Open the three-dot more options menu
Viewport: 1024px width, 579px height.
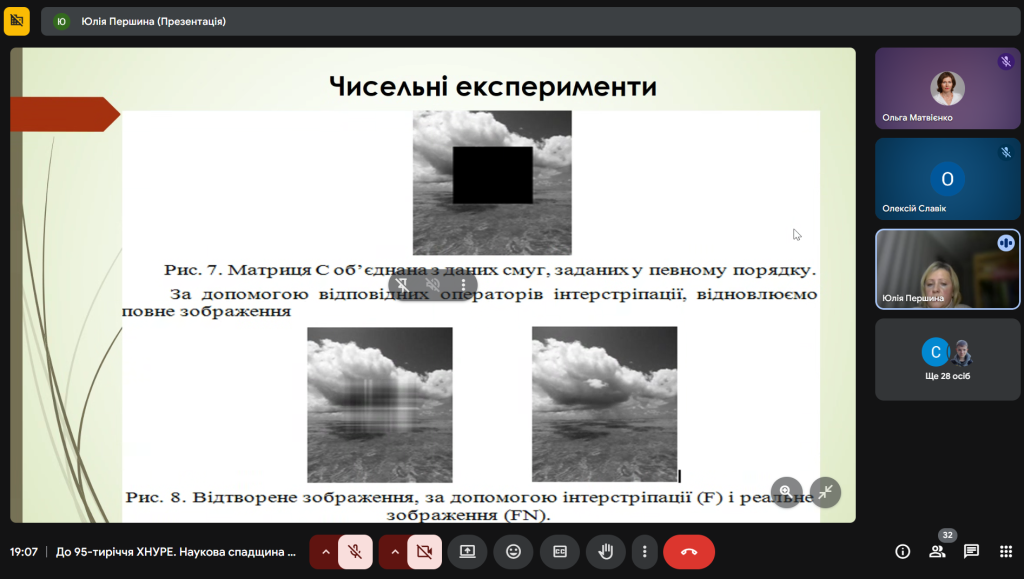(x=644, y=551)
